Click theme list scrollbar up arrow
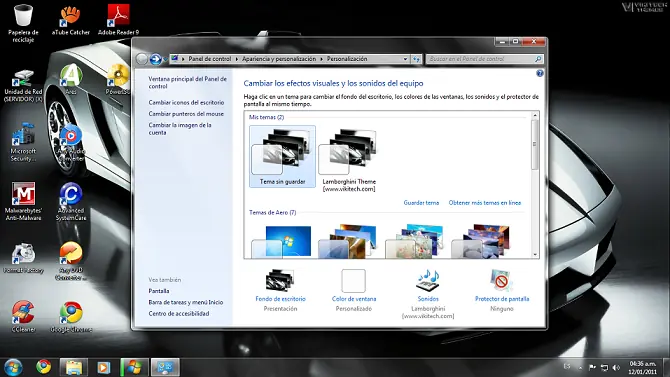 tap(535, 115)
